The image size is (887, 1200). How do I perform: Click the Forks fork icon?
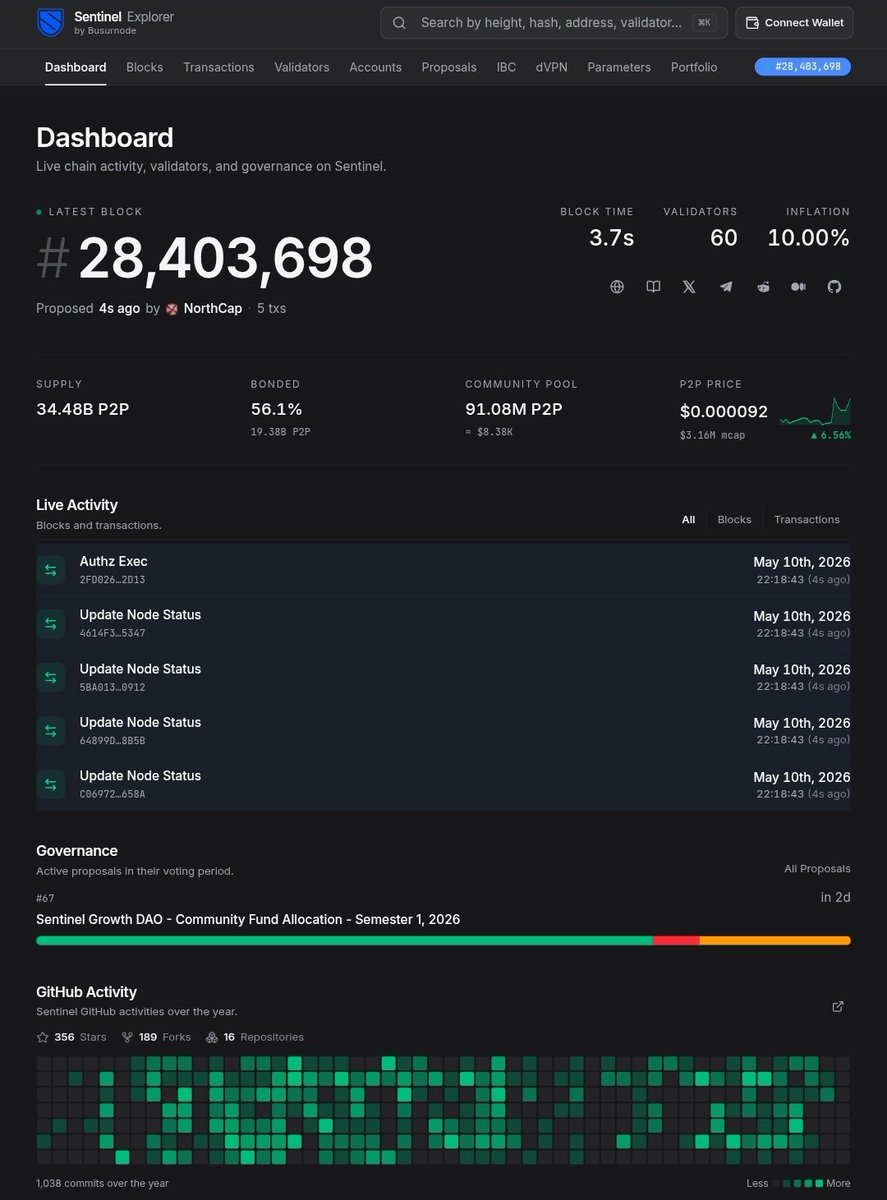127,1037
